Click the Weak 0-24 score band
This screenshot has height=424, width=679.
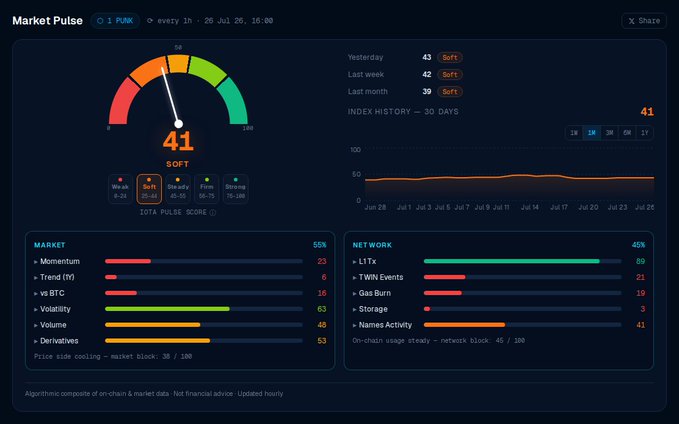tap(120, 189)
